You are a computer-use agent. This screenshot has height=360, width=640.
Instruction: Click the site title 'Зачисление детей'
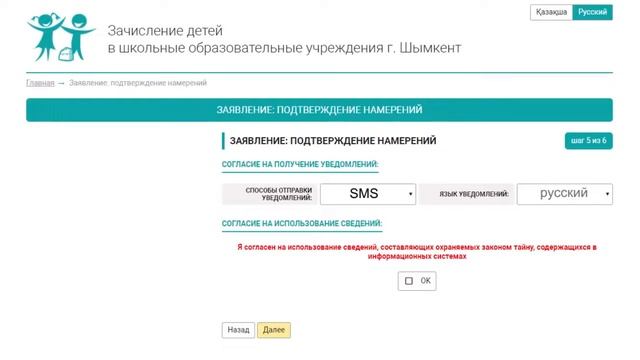(x=165, y=31)
